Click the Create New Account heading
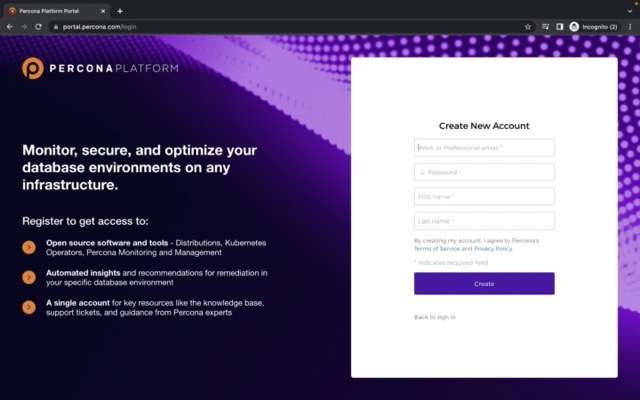This screenshot has width=640, height=400. click(484, 126)
